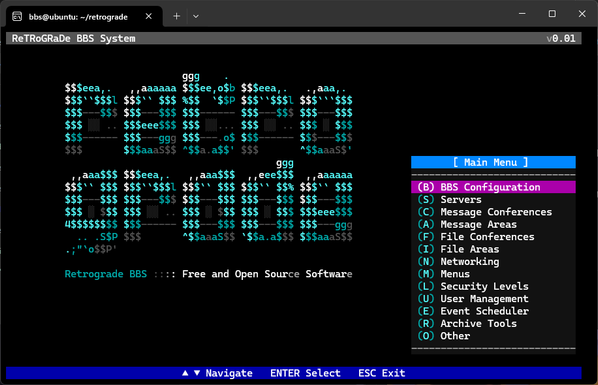Select BBS Configuration menu entry
This screenshot has height=385, width=598.
[x=493, y=187]
